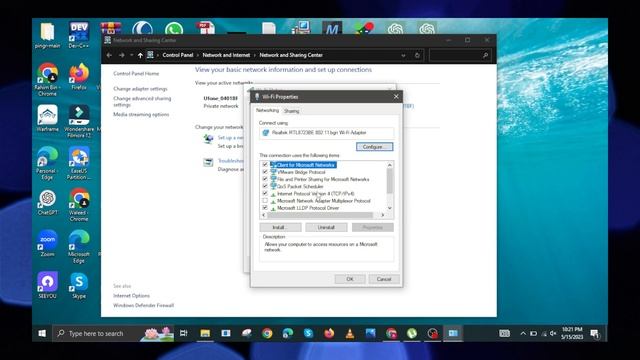Open the ping-main folder on desktop
The image size is (640, 360).
pyautogui.click(x=47, y=35)
